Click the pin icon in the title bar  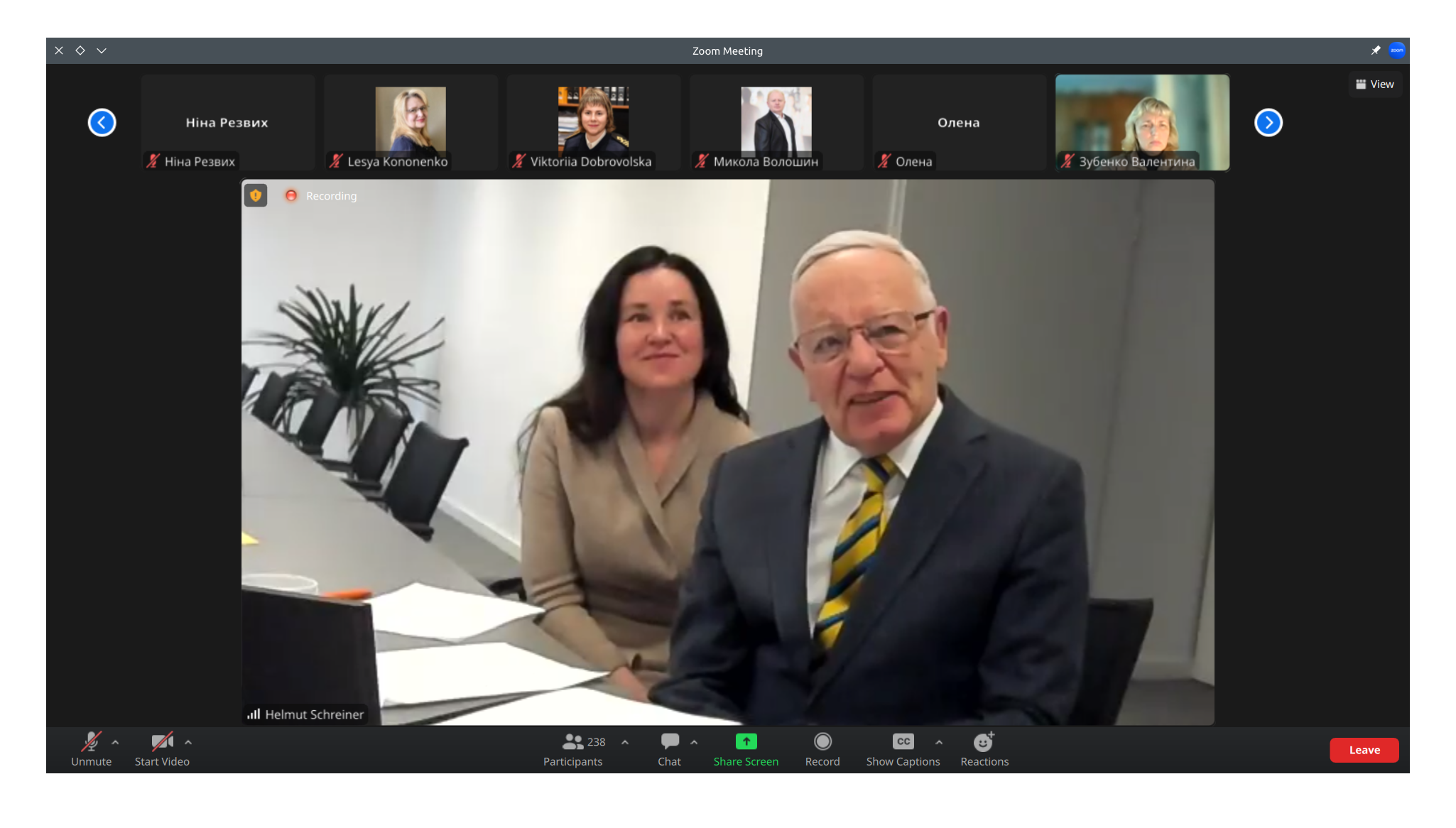click(x=1375, y=50)
